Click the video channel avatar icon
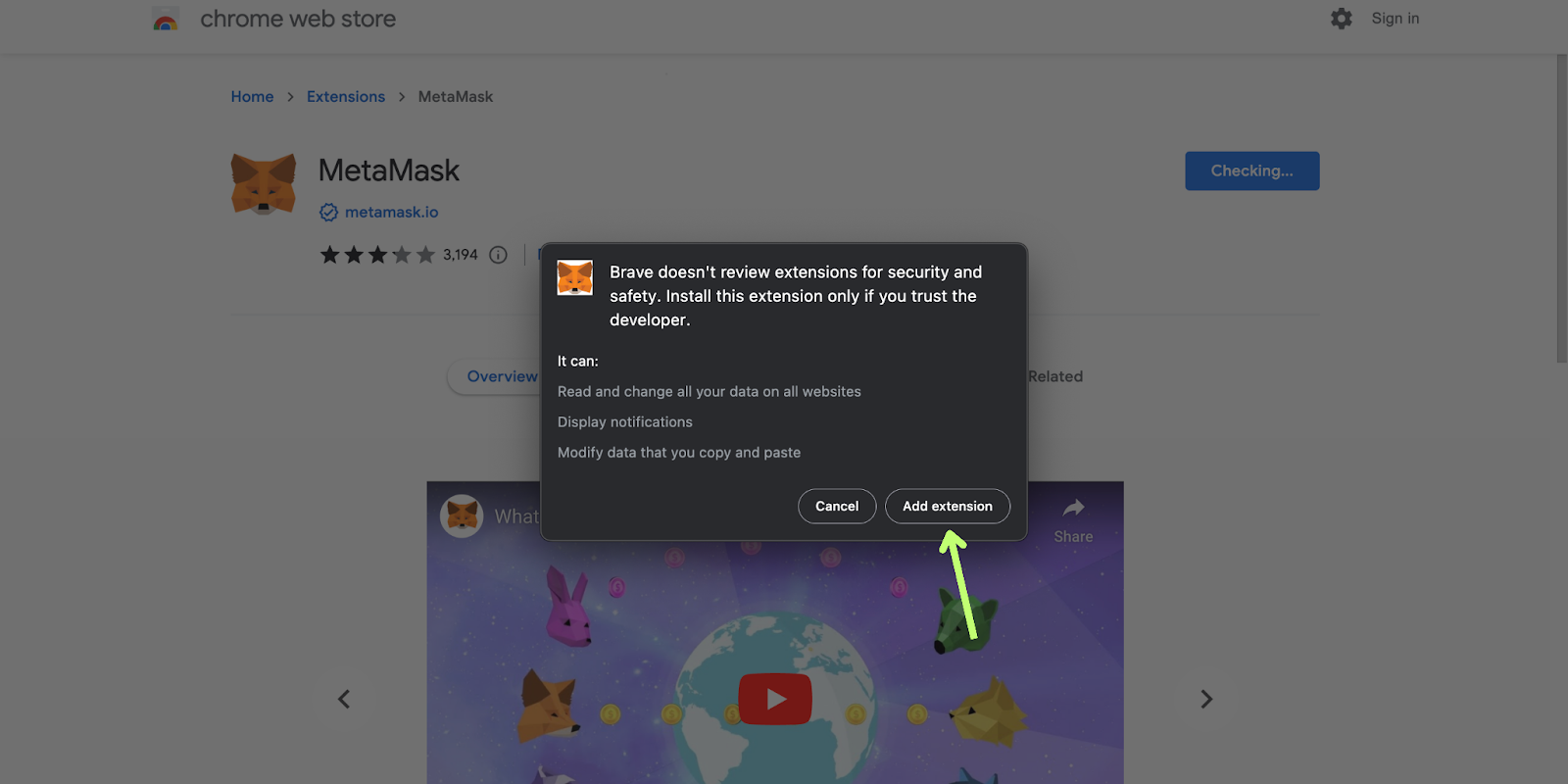This screenshot has height=784, width=1568. 462,515
